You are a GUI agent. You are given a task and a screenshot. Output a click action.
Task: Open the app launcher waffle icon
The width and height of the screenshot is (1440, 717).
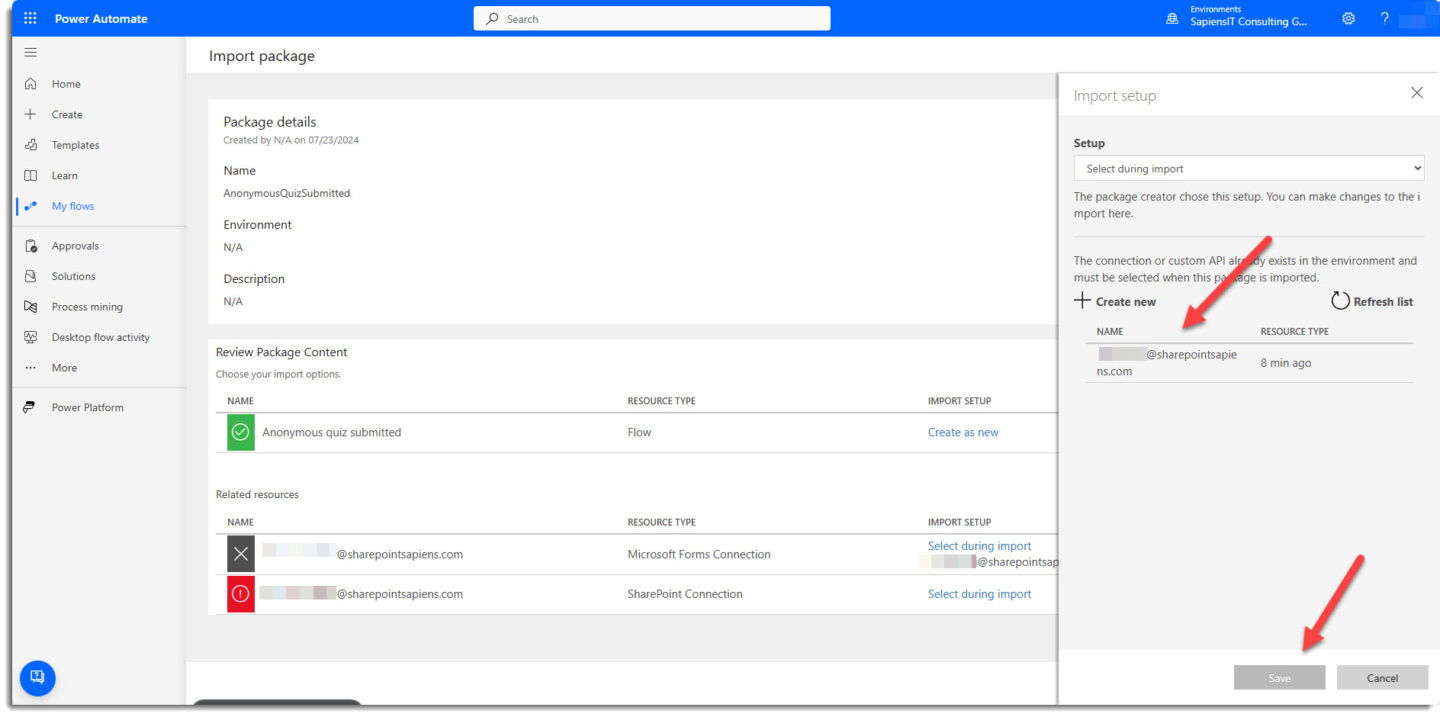click(x=30, y=18)
